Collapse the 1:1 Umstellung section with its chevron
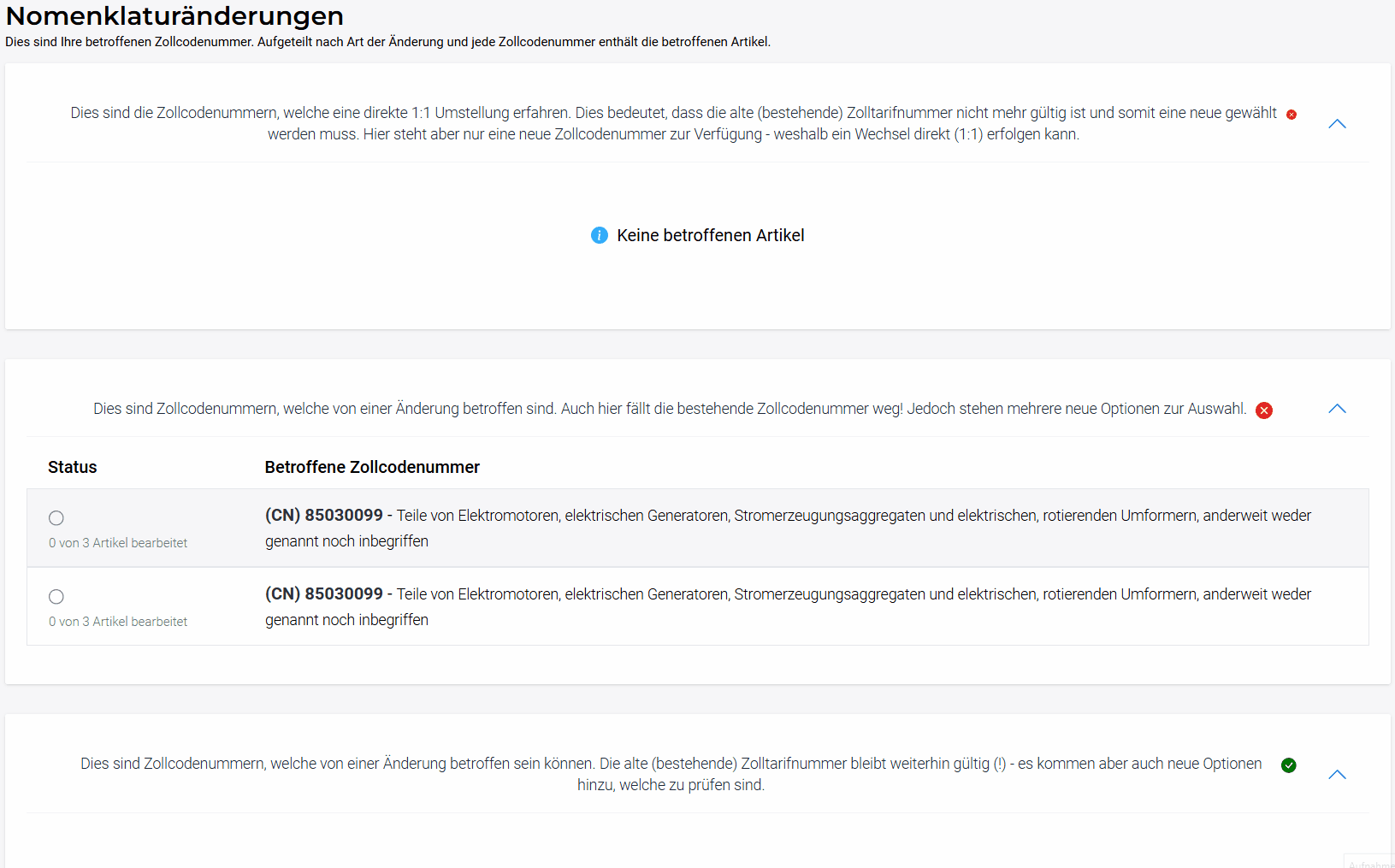This screenshot has height=868, width=1395. point(1338,124)
